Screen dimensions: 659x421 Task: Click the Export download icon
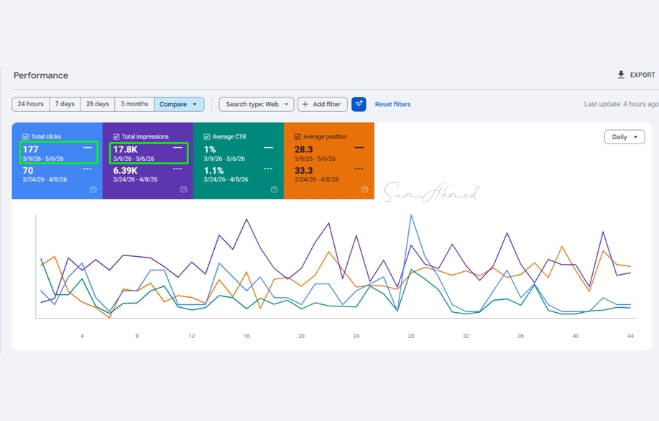pos(621,75)
